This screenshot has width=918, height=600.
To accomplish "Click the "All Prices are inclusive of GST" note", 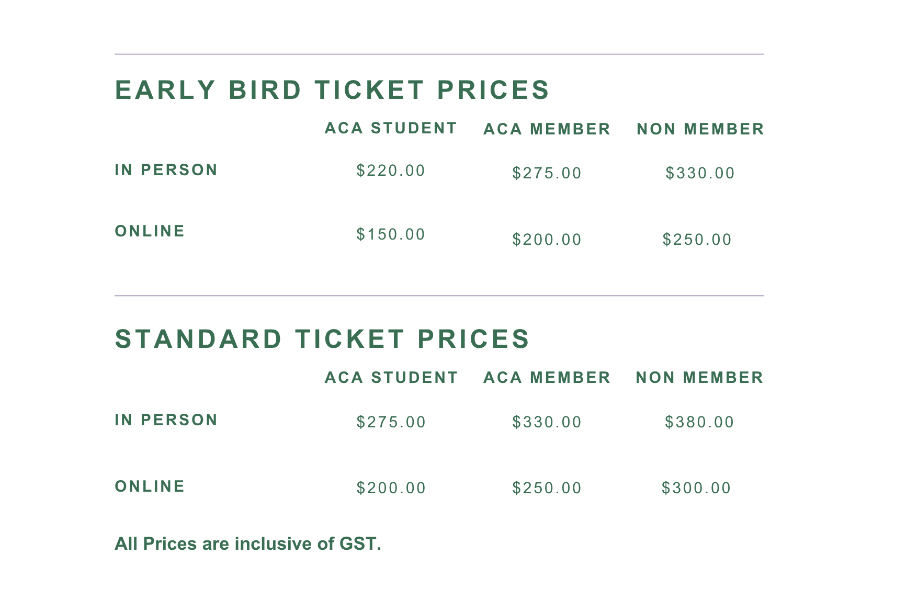I will [248, 545].
